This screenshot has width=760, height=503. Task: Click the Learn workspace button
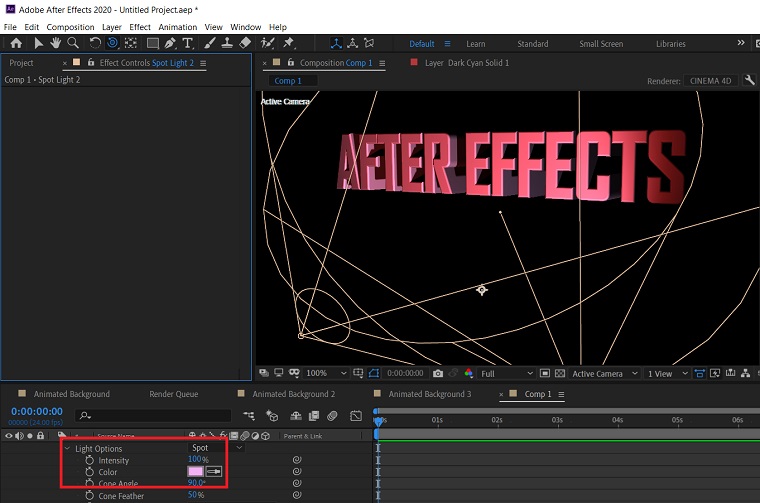coord(476,44)
